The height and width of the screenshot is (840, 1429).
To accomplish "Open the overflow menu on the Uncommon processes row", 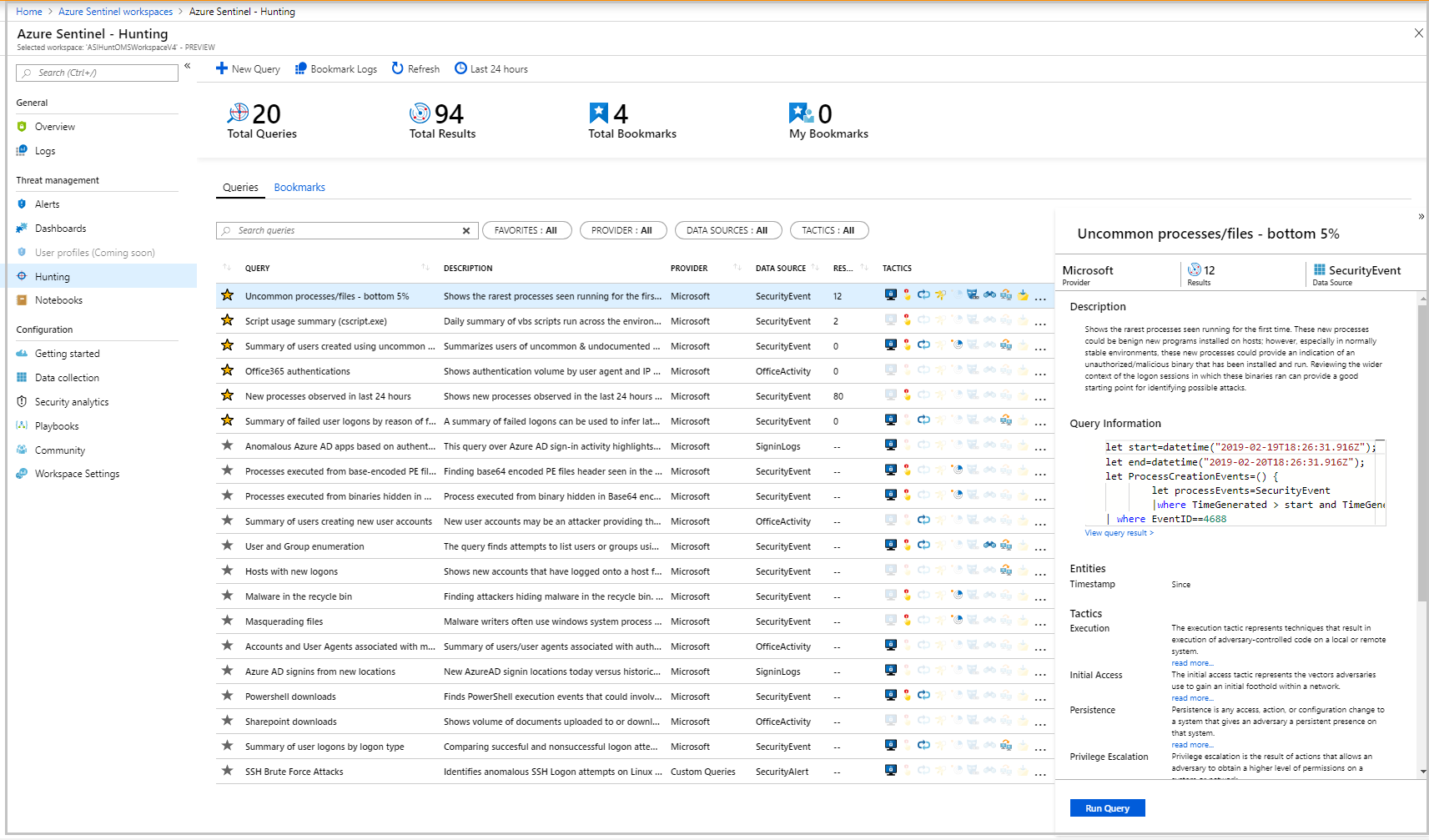I will tap(1039, 296).
